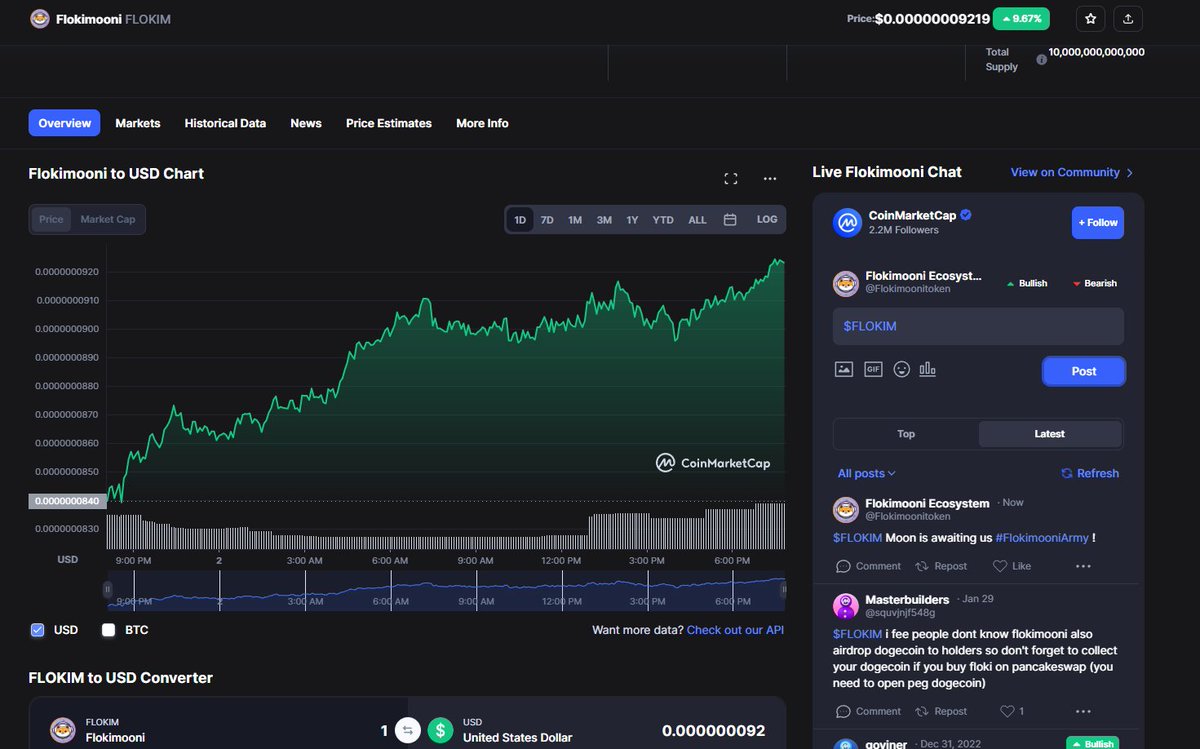The width and height of the screenshot is (1200, 749).
Task: Click the FLOKIM converter amount field
Action: point(383,731)
